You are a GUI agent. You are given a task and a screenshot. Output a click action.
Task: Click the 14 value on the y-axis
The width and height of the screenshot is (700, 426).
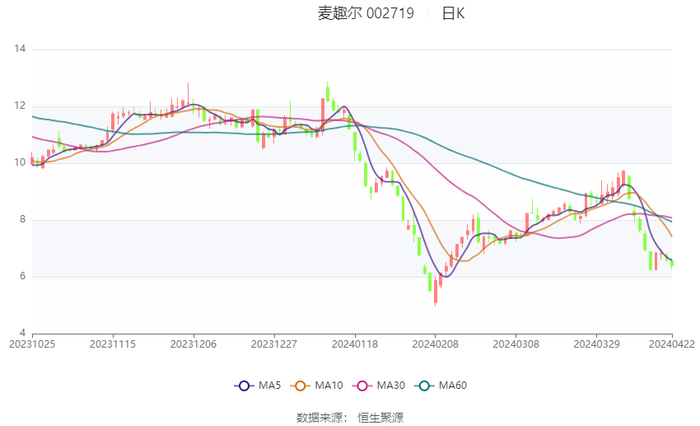20,49
